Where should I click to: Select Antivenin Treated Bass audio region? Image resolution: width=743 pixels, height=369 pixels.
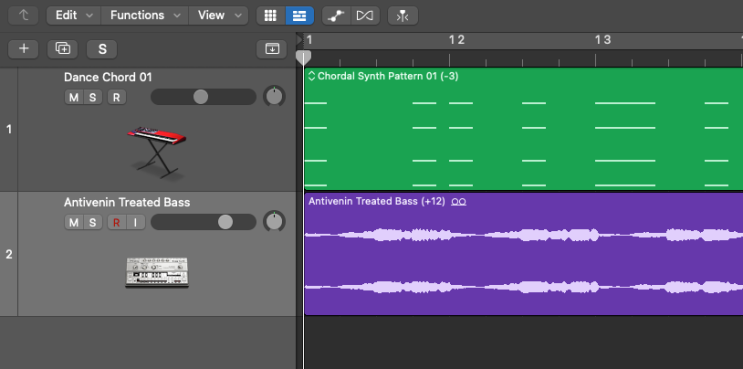pos(524,254)
